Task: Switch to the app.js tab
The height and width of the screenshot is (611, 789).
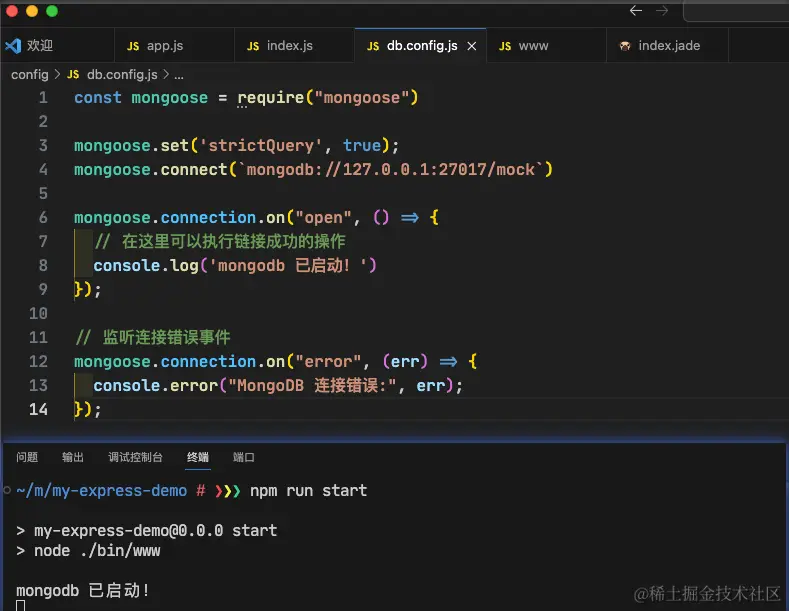Action: pos(174,46)
